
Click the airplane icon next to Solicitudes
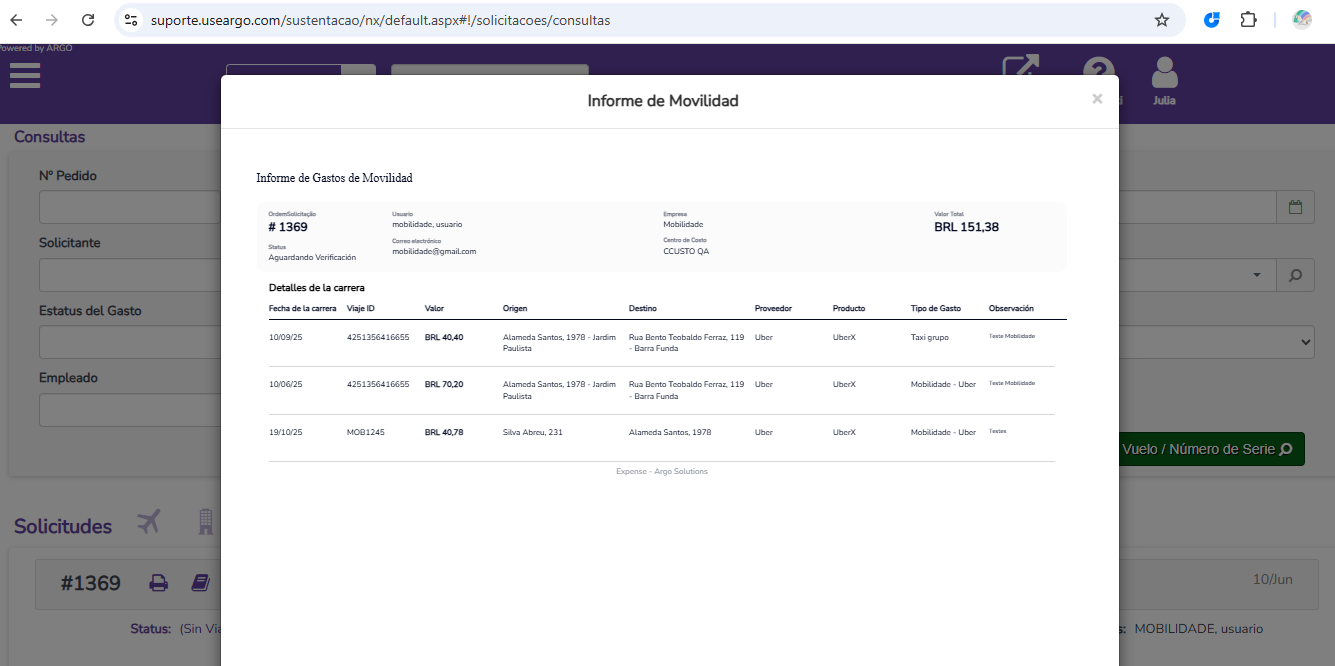coord(149,522)
